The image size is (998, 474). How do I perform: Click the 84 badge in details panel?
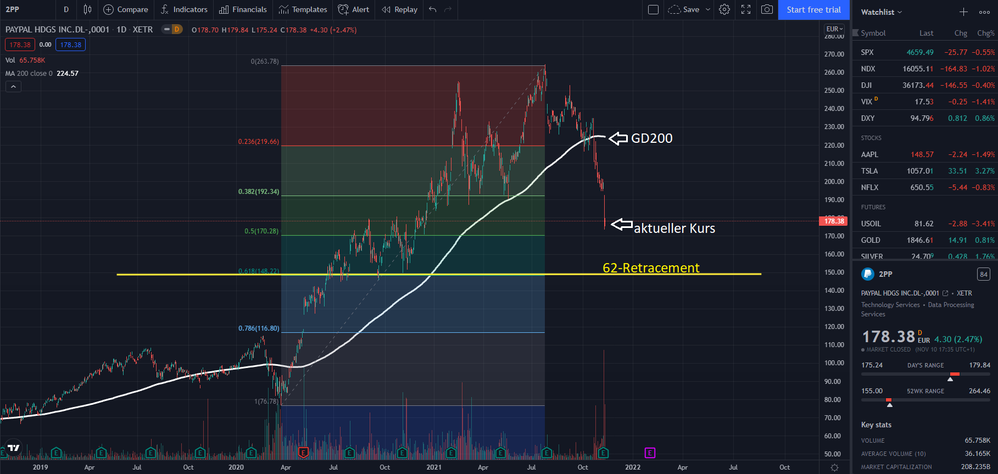[984, 274]
